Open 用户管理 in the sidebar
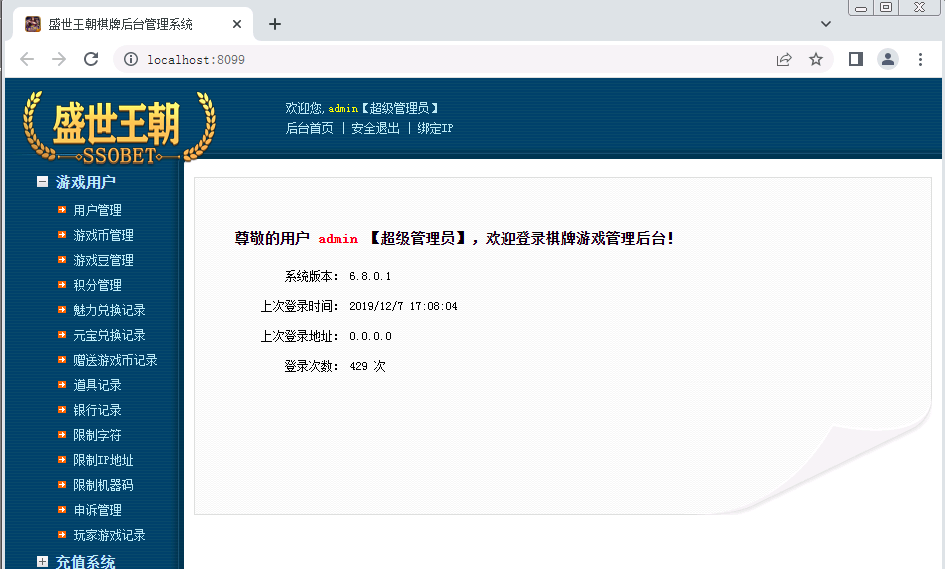Image resolution: width=945 pixels, height=569 pixels. [97, 210]
